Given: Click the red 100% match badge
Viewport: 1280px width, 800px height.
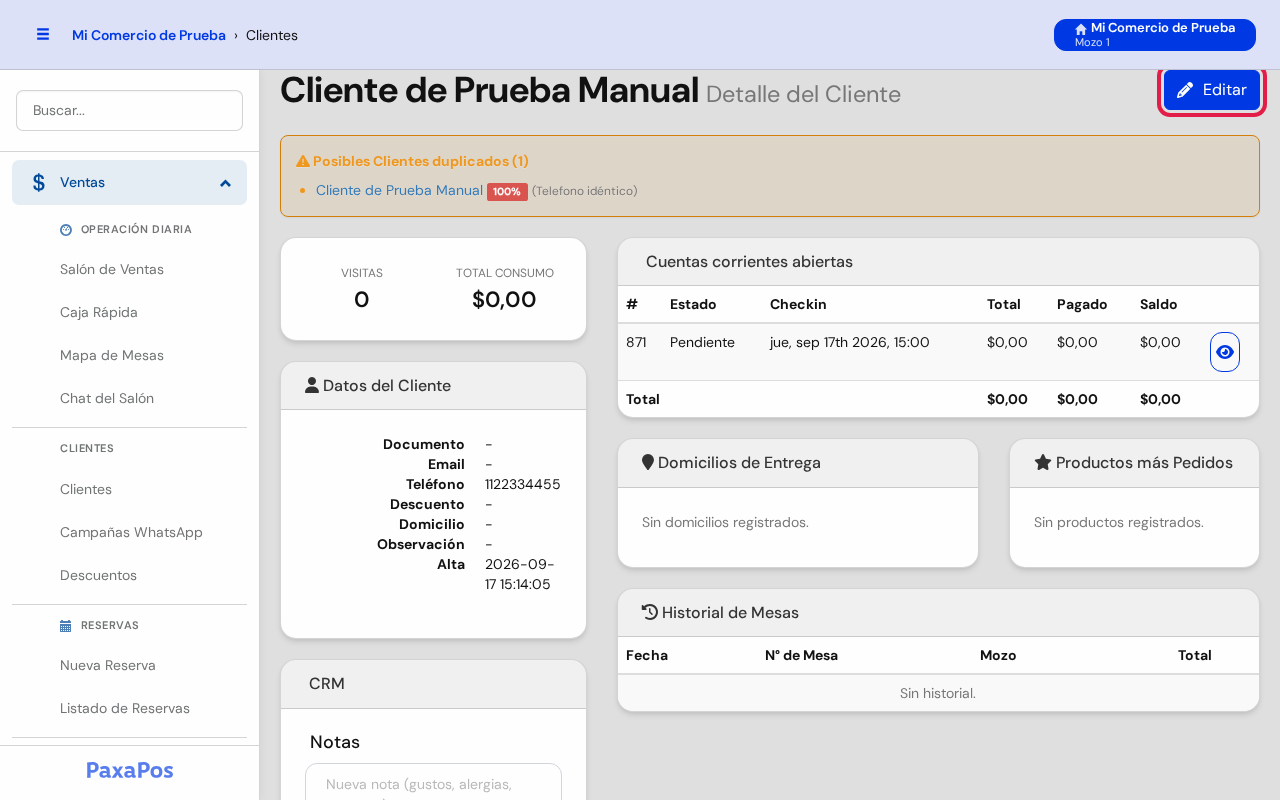Looking at the screenshot, I should (x=507, y=192).
